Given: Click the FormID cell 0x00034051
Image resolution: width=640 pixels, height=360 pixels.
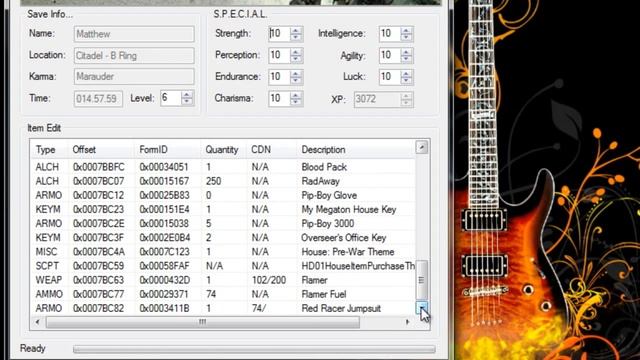Looking at the screenshot, I should [x=164, y=167].
